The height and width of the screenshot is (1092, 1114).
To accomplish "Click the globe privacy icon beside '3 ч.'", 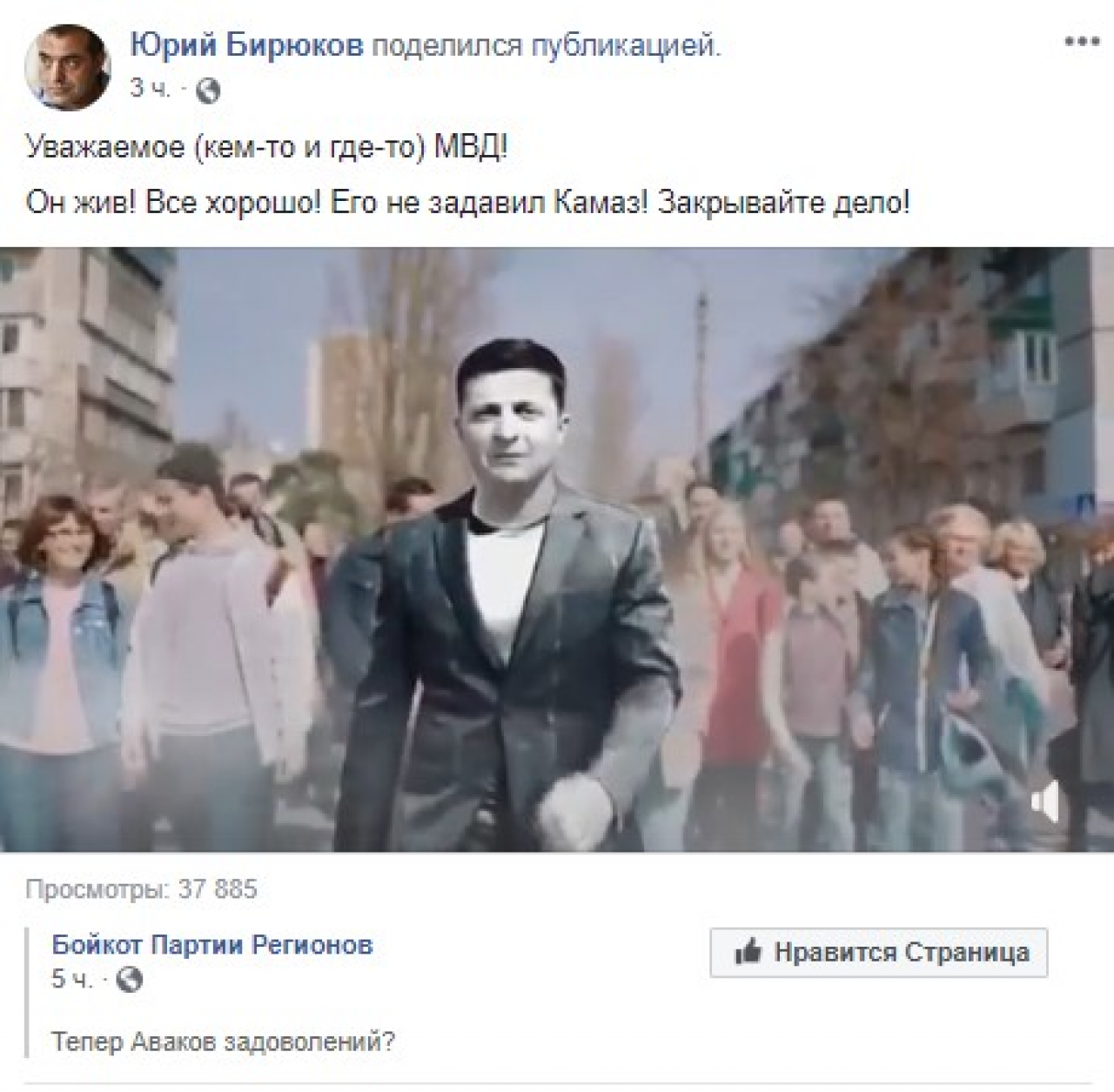I will (x=208, y=90).
